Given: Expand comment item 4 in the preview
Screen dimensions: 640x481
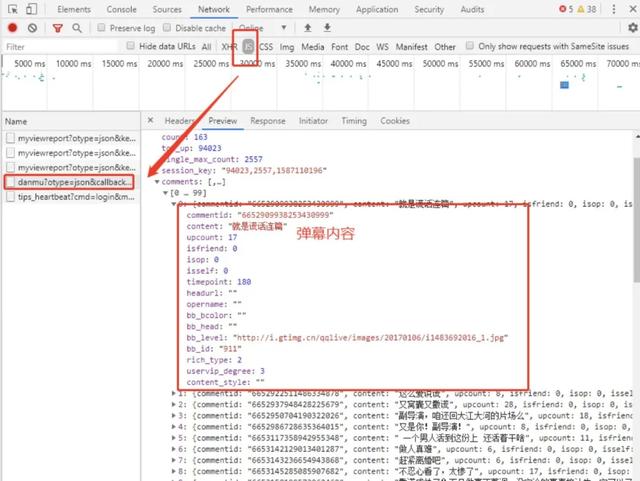Looking at the screenshot, I should click(x=173, y=427).
